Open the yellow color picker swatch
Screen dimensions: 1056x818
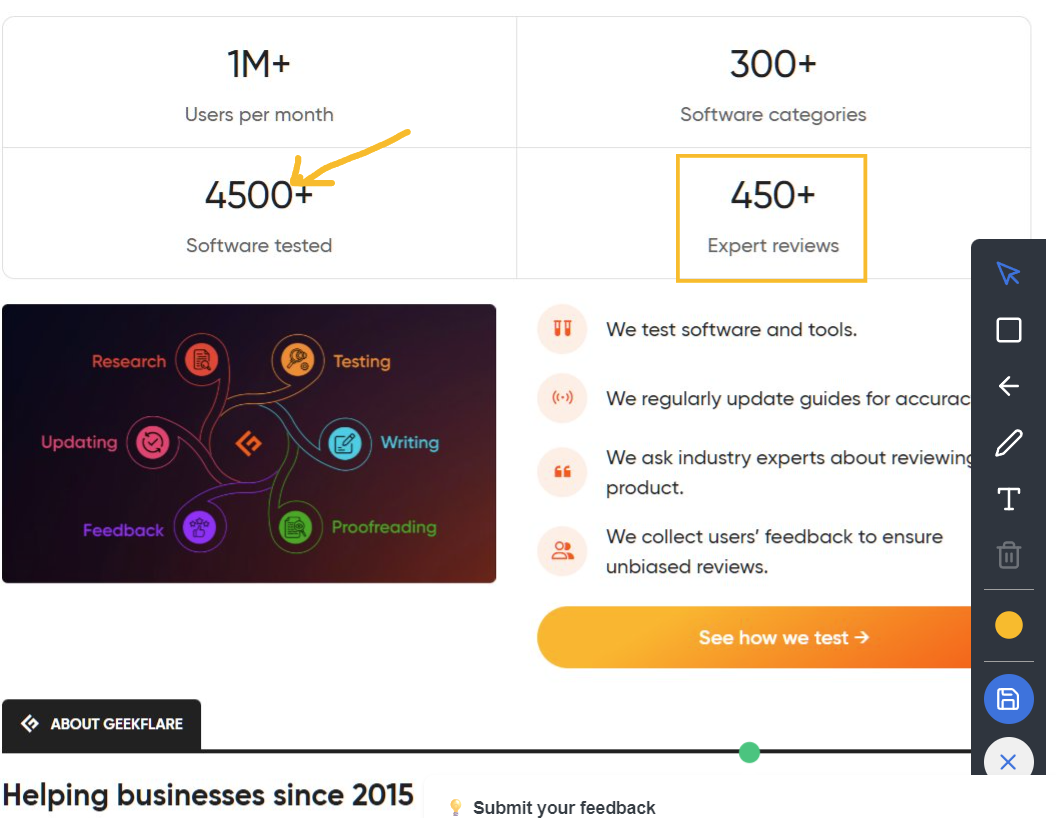coord(1008,625)
